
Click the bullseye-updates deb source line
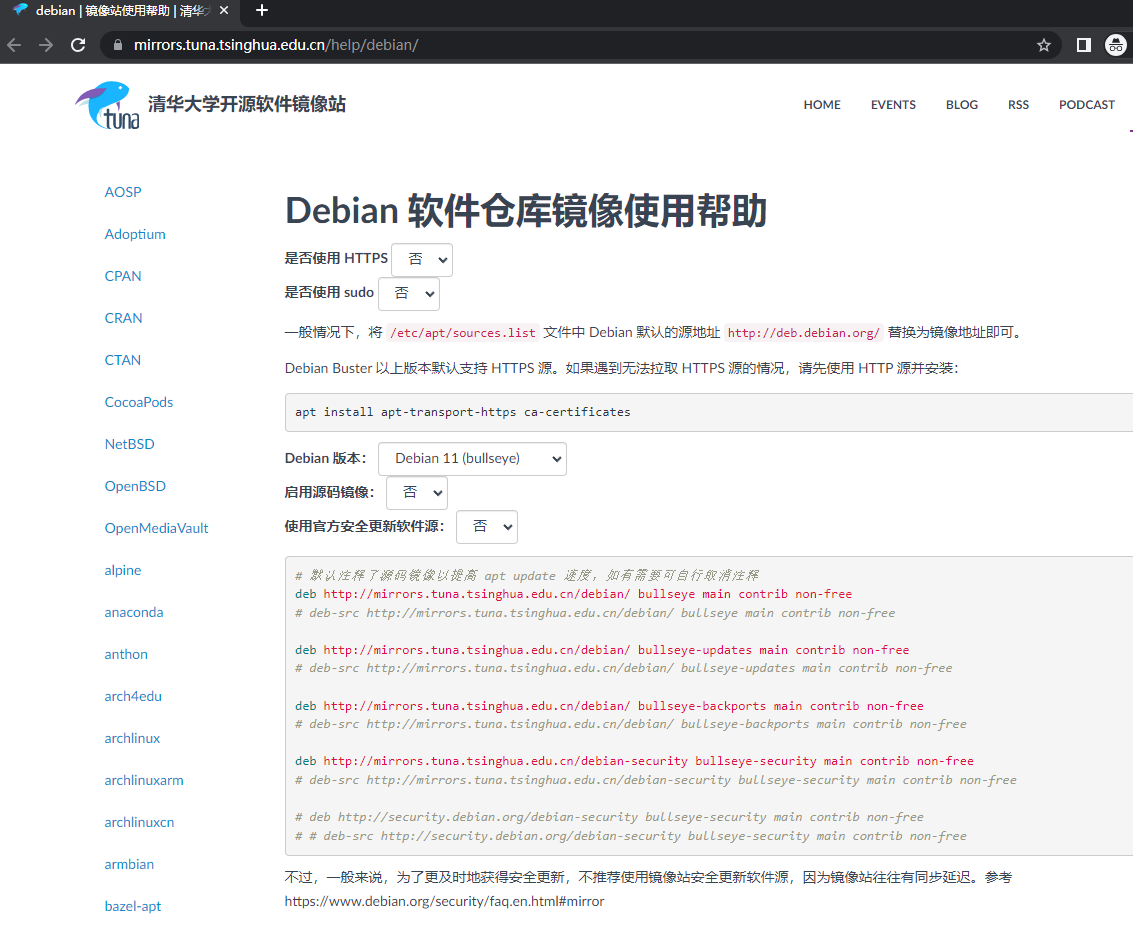click(602, 650)
